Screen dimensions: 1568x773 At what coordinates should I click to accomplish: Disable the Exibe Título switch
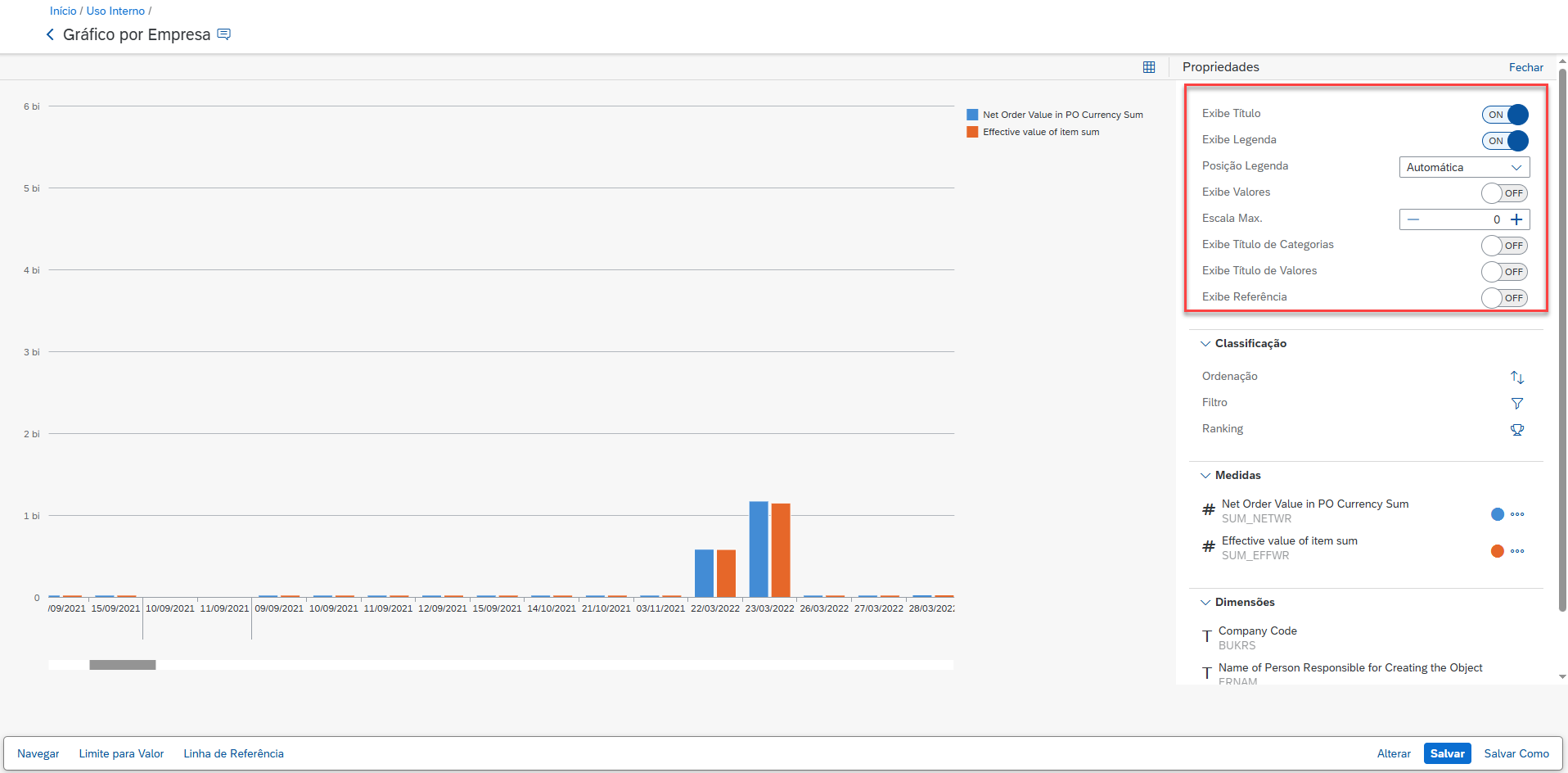[x=1504, y=115]
